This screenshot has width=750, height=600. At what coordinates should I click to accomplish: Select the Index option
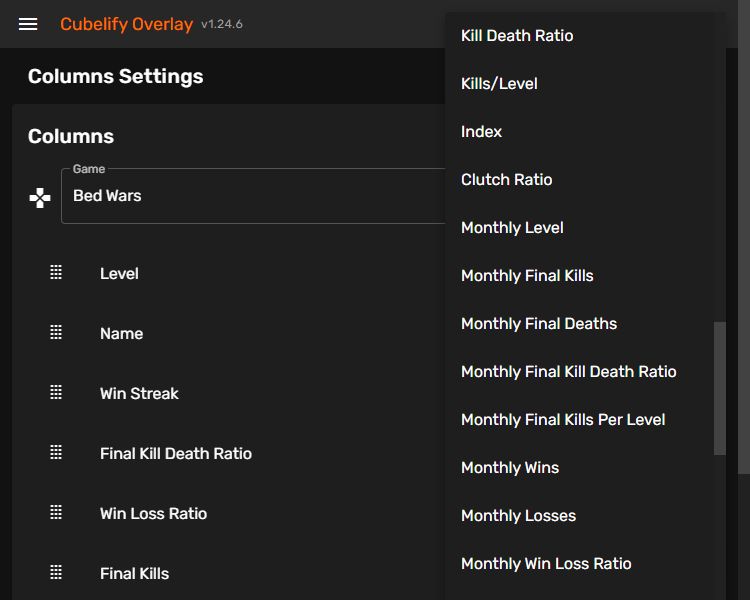pos(482,132)
